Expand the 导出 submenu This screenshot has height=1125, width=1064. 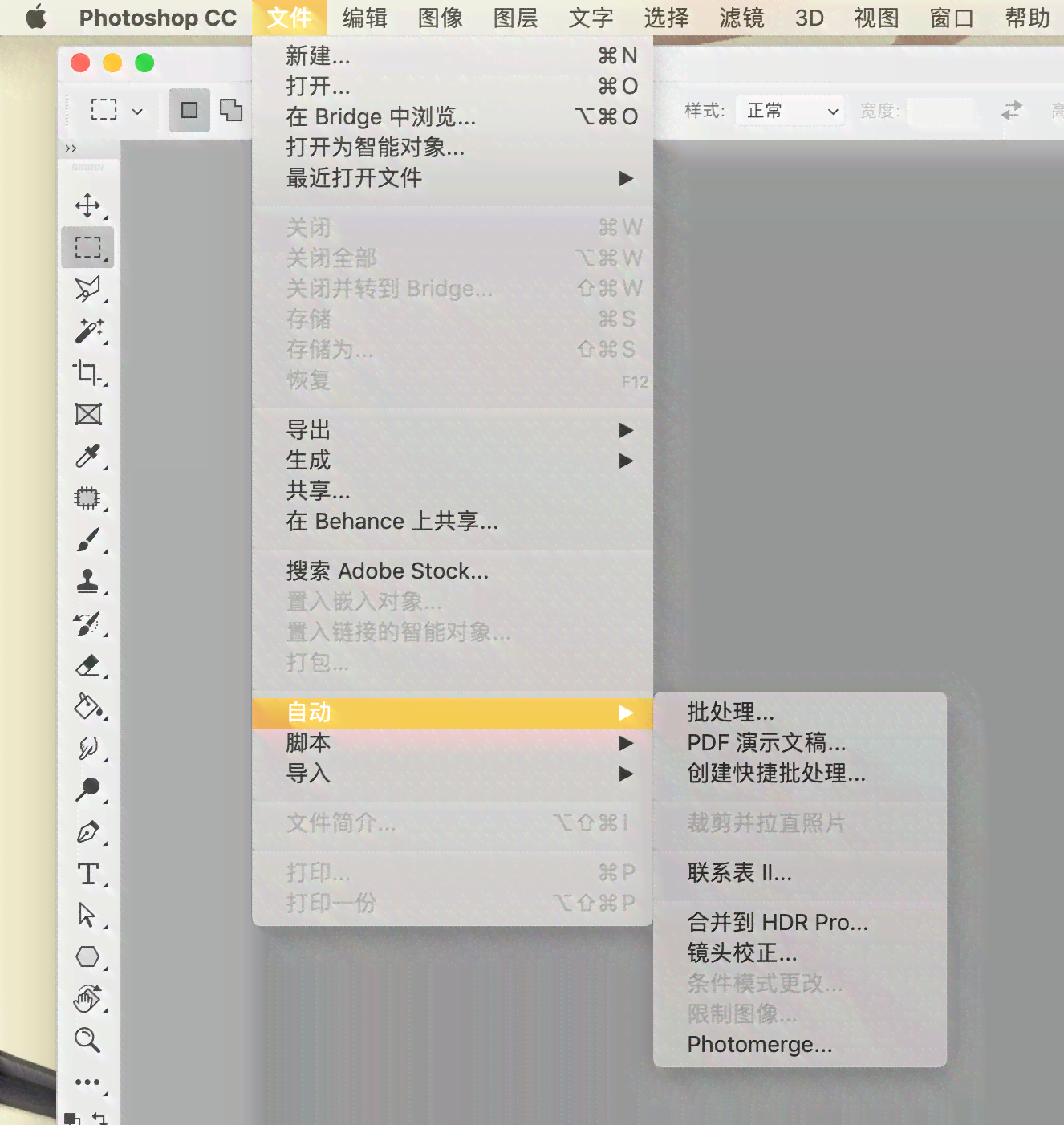point(453,430)
